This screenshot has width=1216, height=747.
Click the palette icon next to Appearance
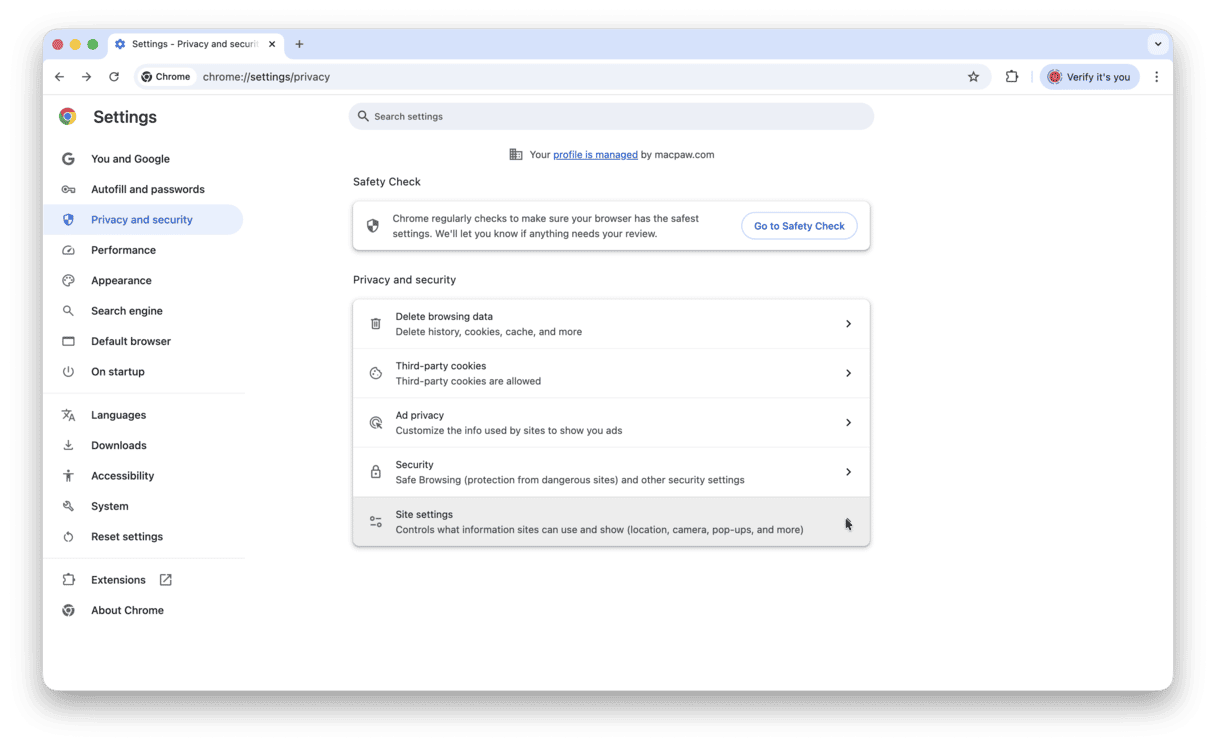(x=67, y=280)
